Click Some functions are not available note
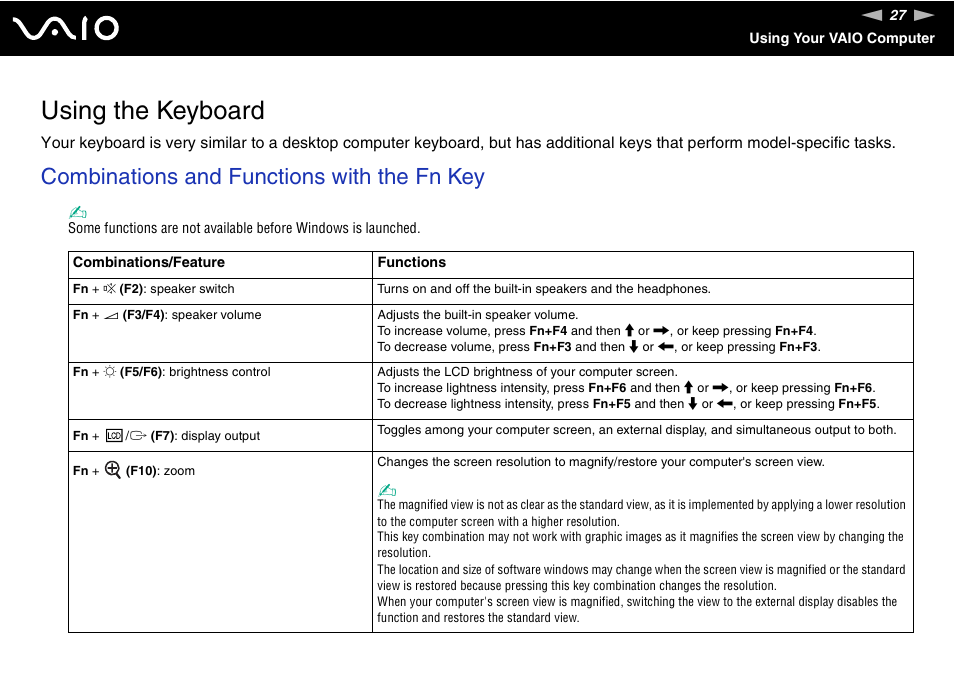Image resolution: width=954 pixels, height=674 pixels. pos(244,228)
